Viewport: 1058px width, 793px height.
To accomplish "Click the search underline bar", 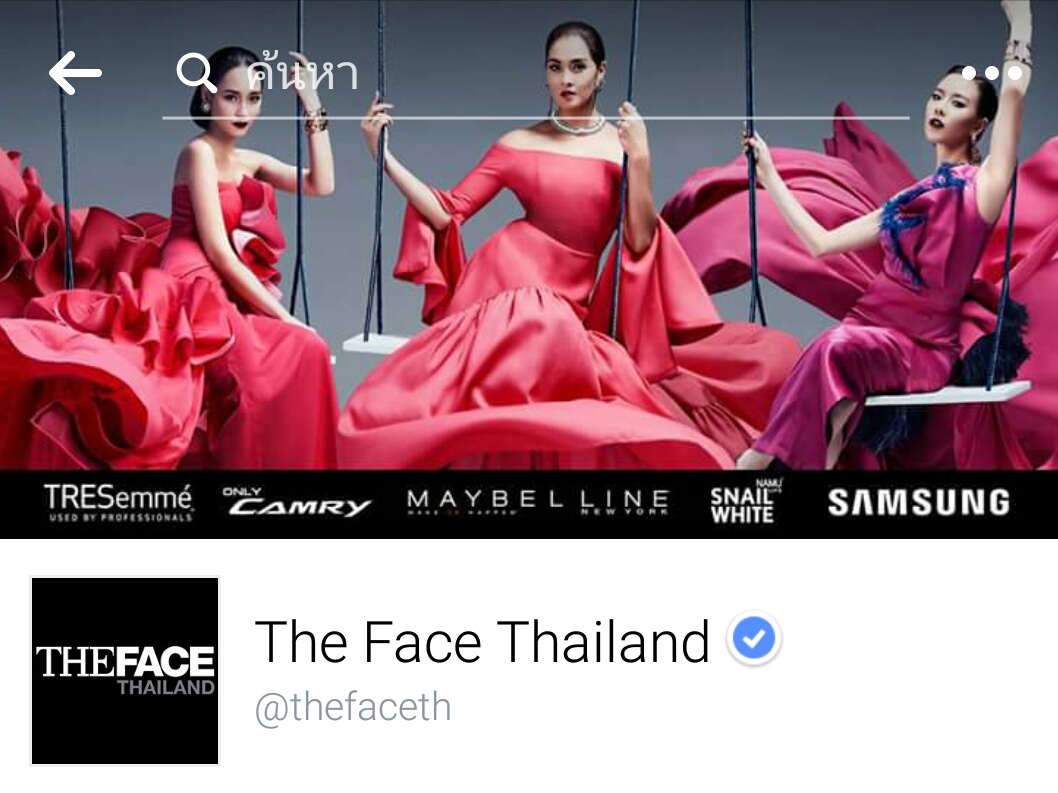I will click(536, 118).
